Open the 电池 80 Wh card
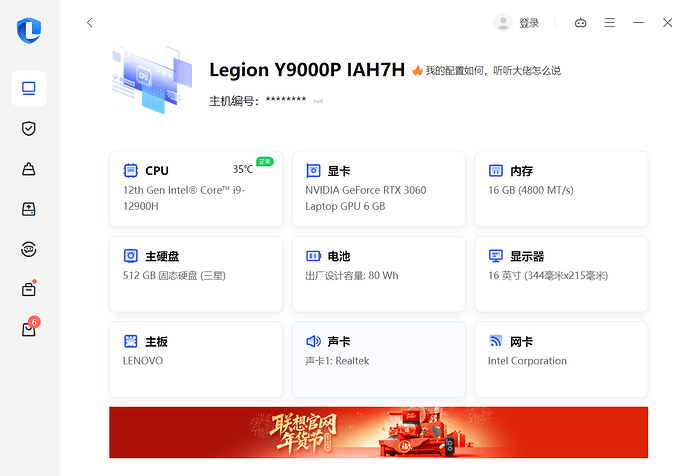The height and width of the screenshot is (476, 690). point(379,274)
